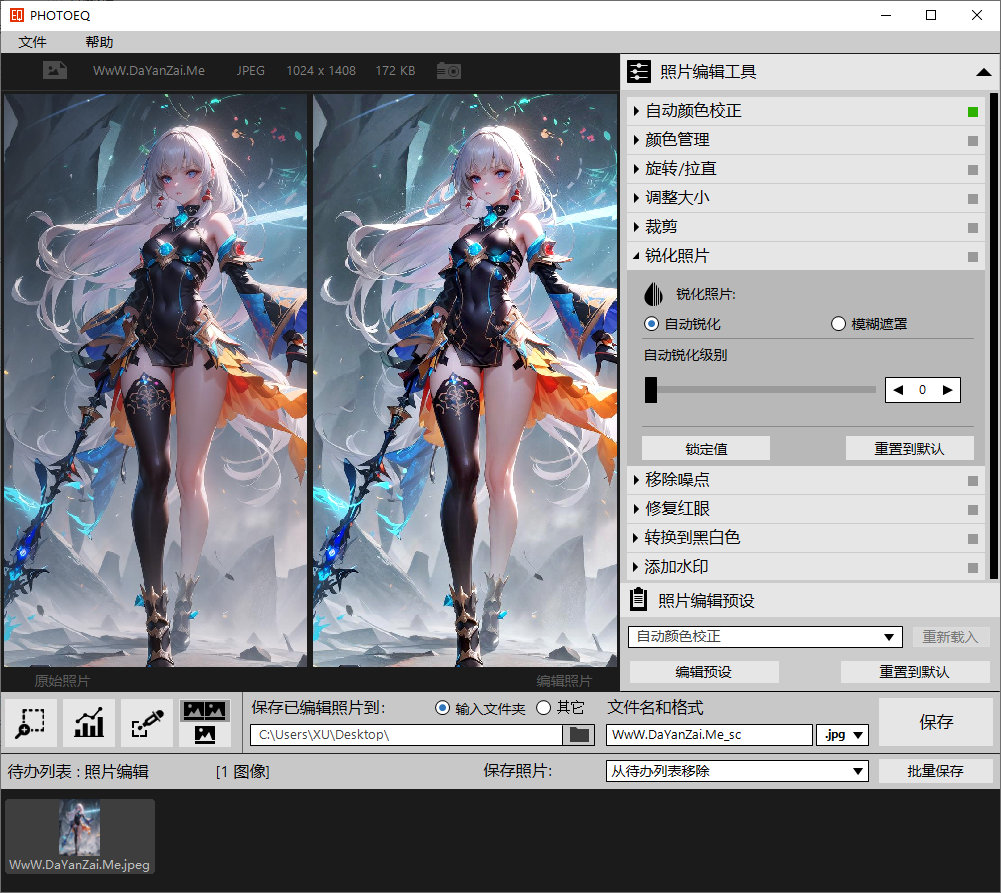Click 重置到默认 in sharpen section
The height and width of the screenshot is (893, 1001).
909,449
